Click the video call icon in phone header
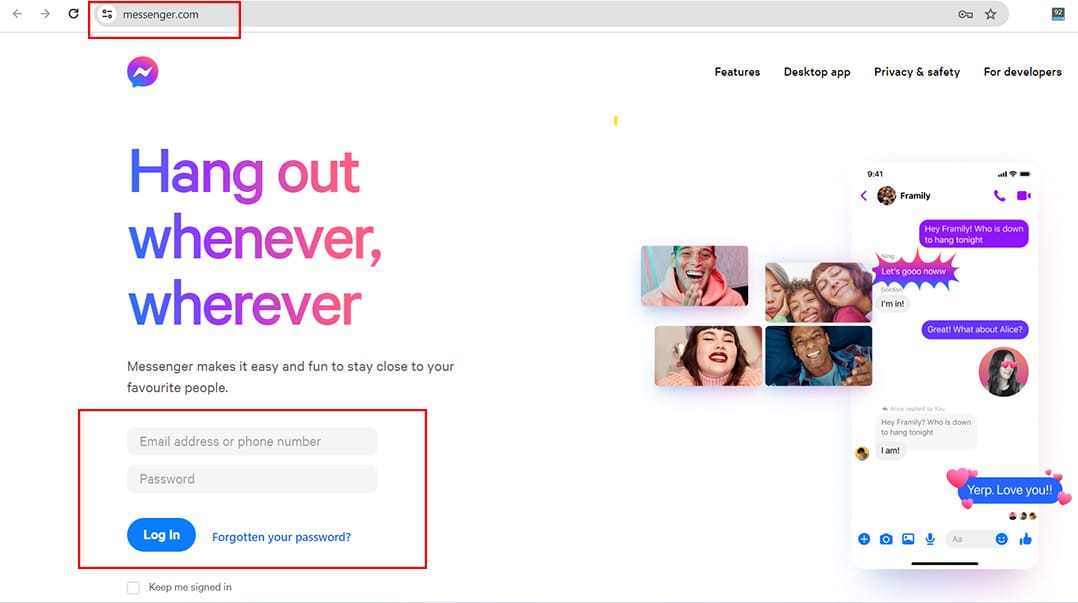Screen dimensions: 1078x603 coord(1023,196)
